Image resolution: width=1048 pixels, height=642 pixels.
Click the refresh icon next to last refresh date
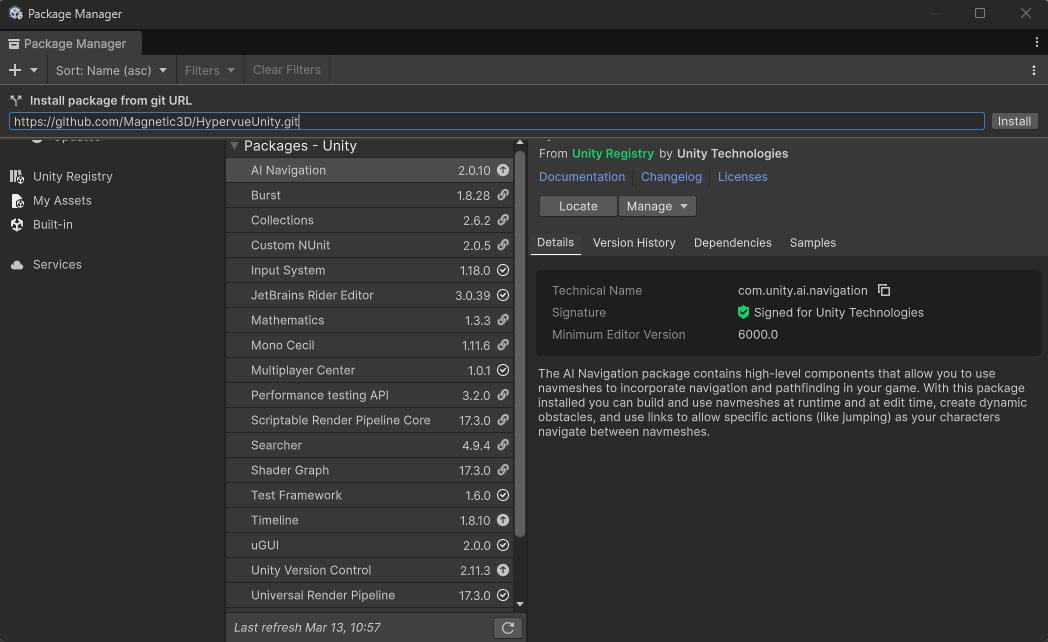[507, 627]
